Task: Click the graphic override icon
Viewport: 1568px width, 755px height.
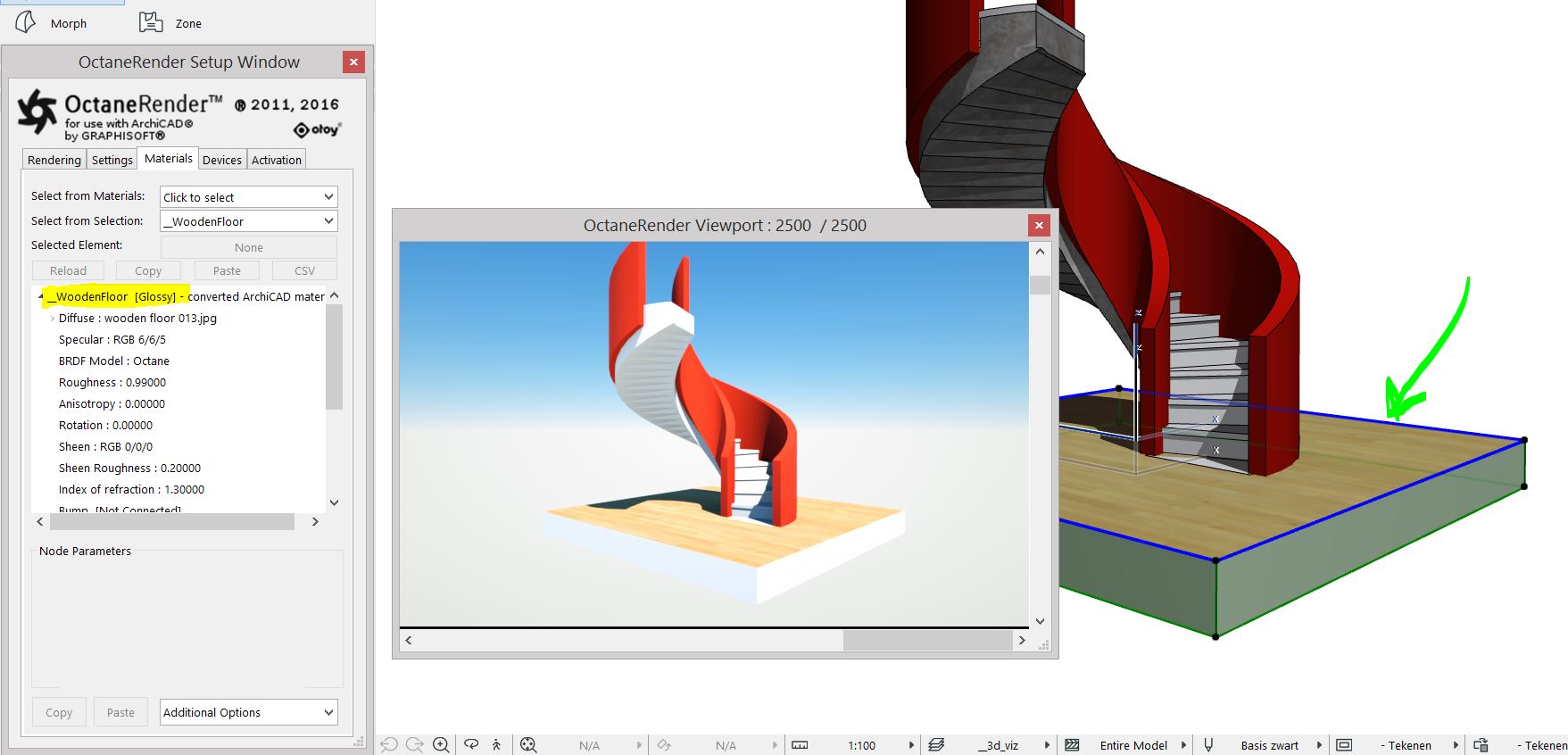Action: point(1481,745)
